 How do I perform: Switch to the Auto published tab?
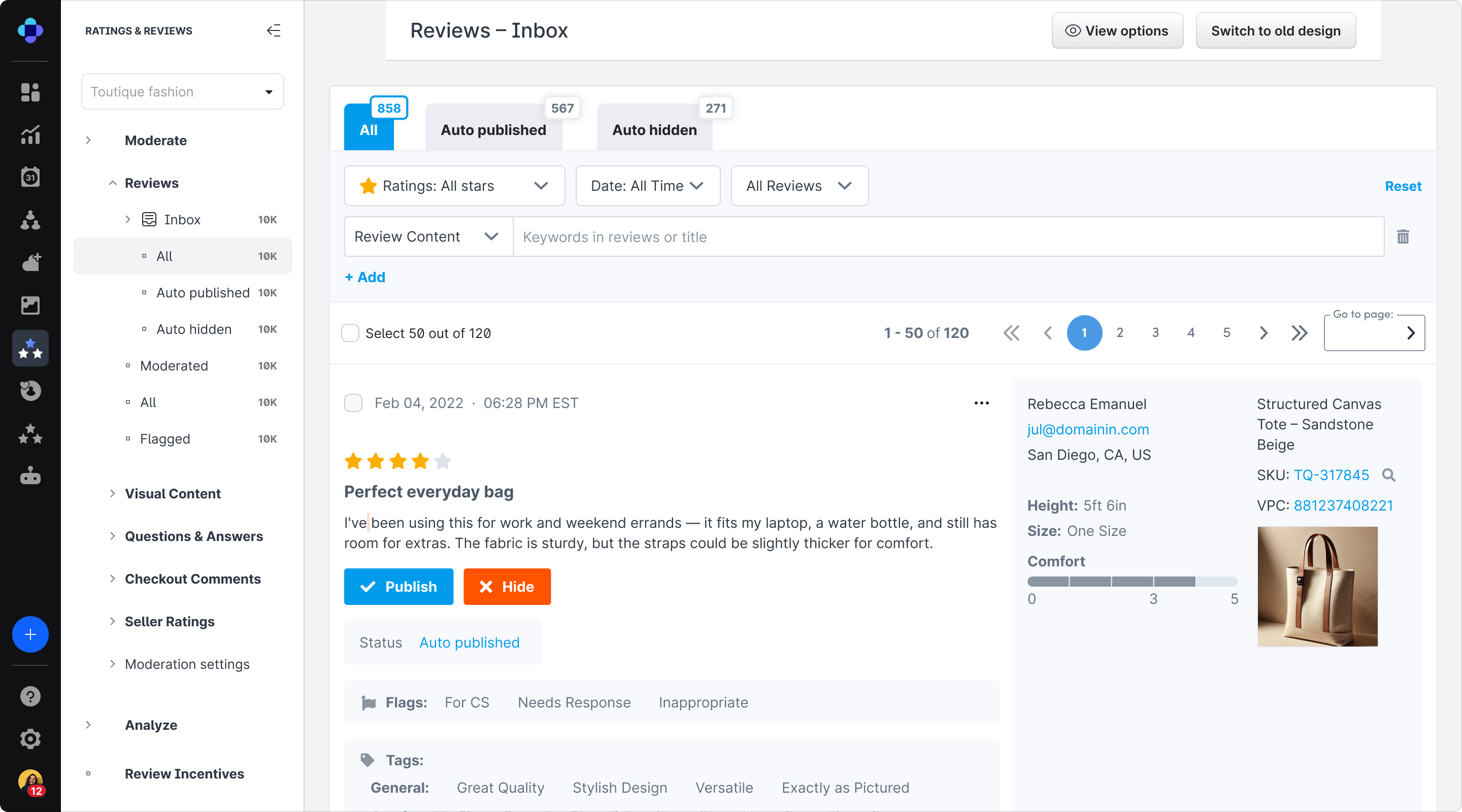pos(493,129)
